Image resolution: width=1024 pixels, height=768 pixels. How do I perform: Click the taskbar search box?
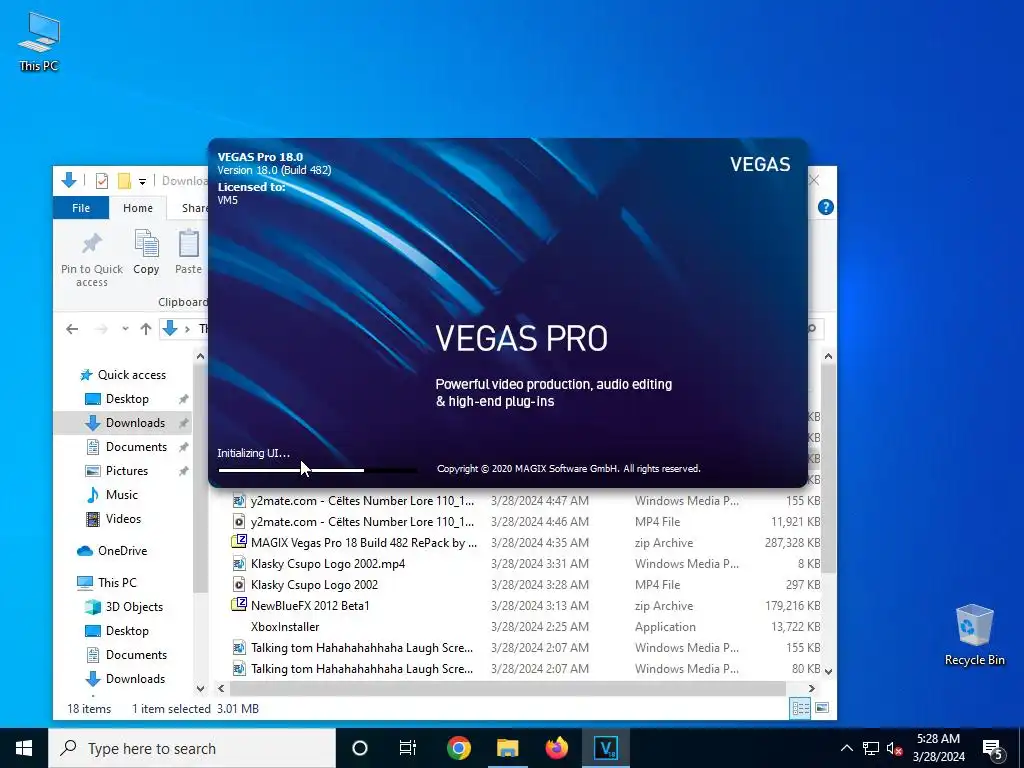192,748
